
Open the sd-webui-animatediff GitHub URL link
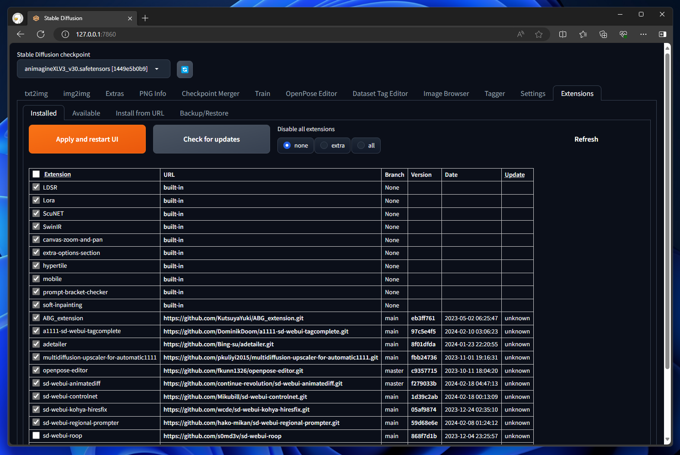tap(253, 383)
